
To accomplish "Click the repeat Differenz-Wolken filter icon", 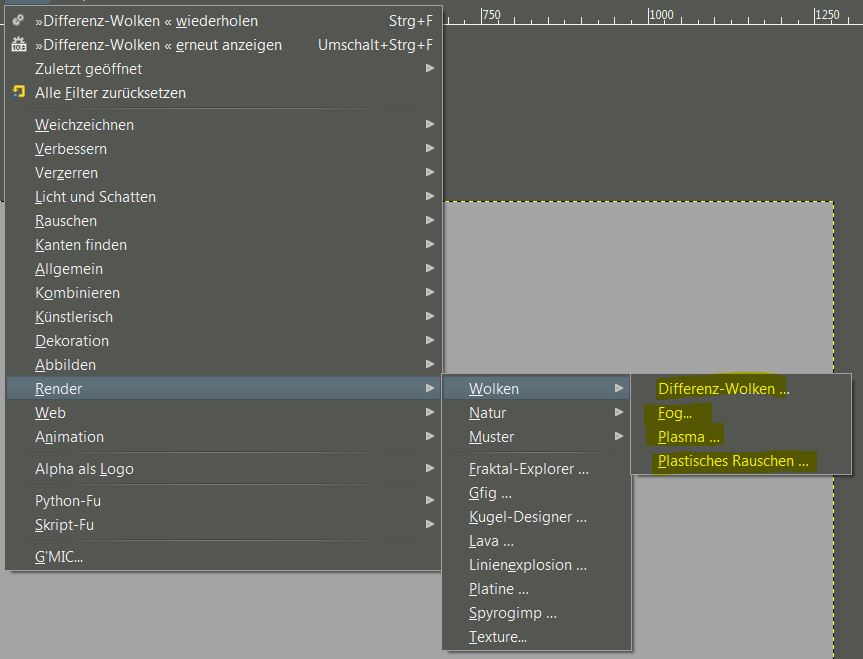I will (x=18, y=20).
